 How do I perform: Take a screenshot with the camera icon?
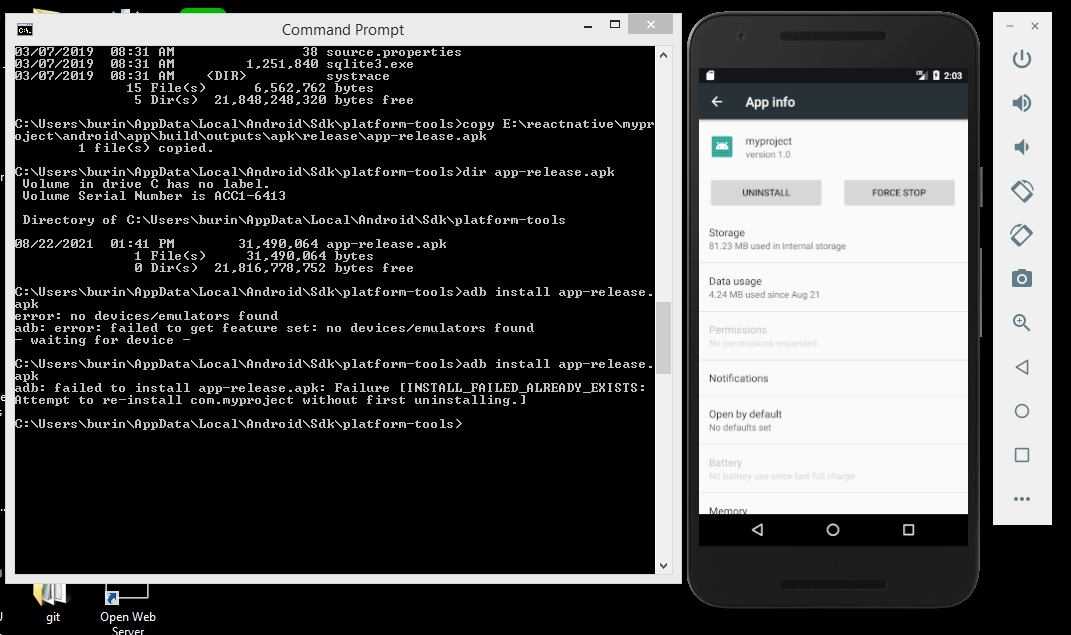pyautogui.click(x=1021, y=279)
